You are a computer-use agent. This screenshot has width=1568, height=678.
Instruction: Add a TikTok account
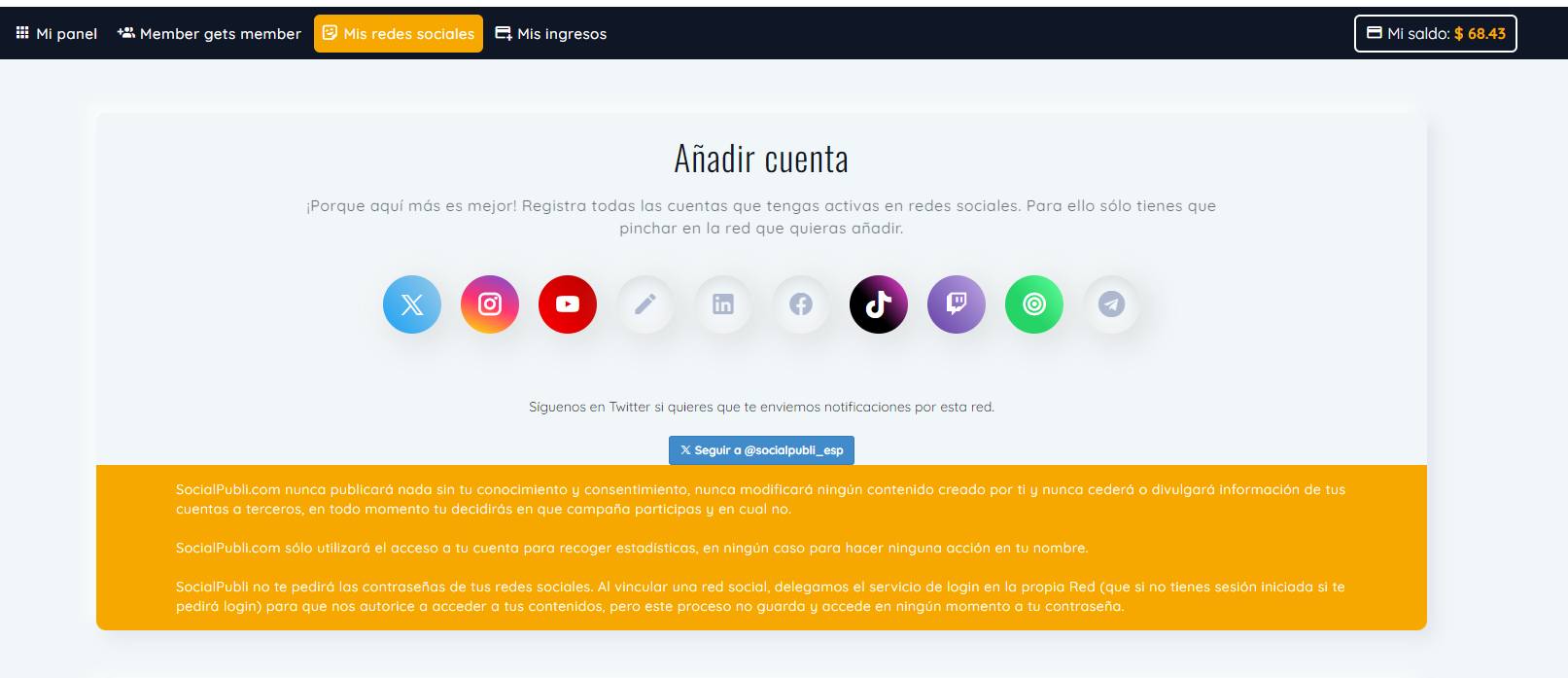click(x=879, y=304)
